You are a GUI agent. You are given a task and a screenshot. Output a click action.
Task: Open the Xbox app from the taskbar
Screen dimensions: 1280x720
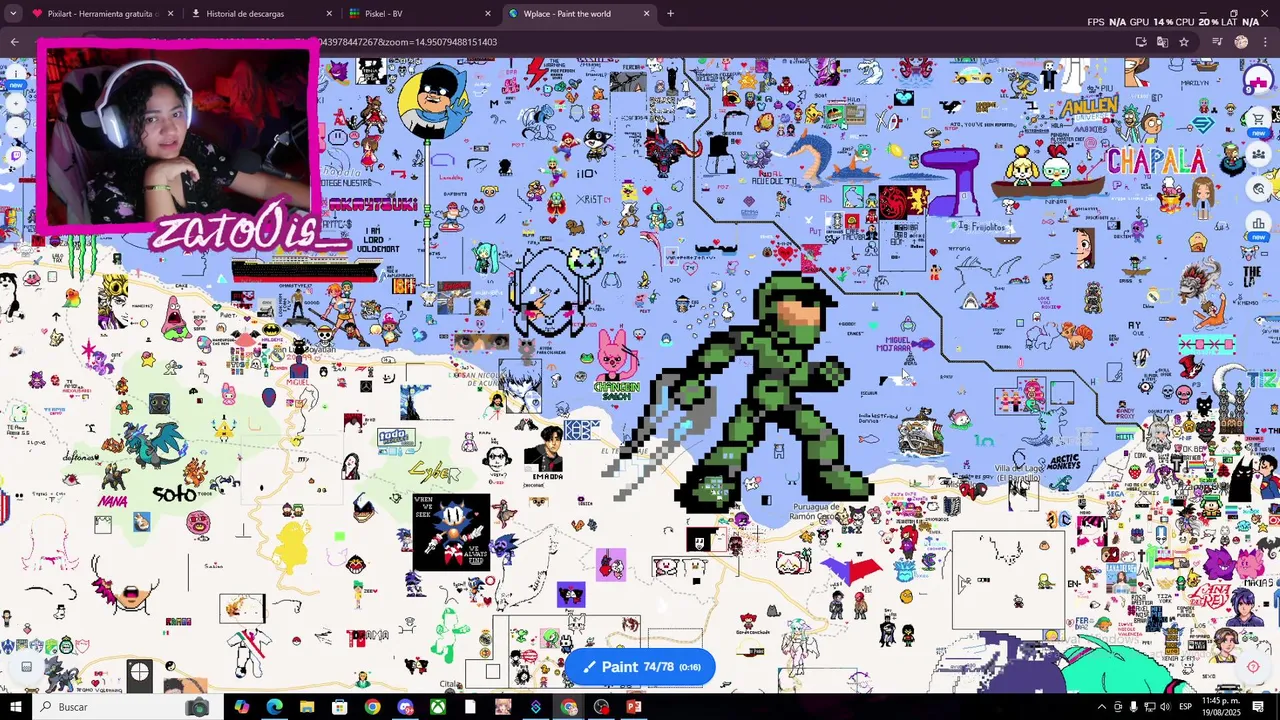tap(438, 707)
